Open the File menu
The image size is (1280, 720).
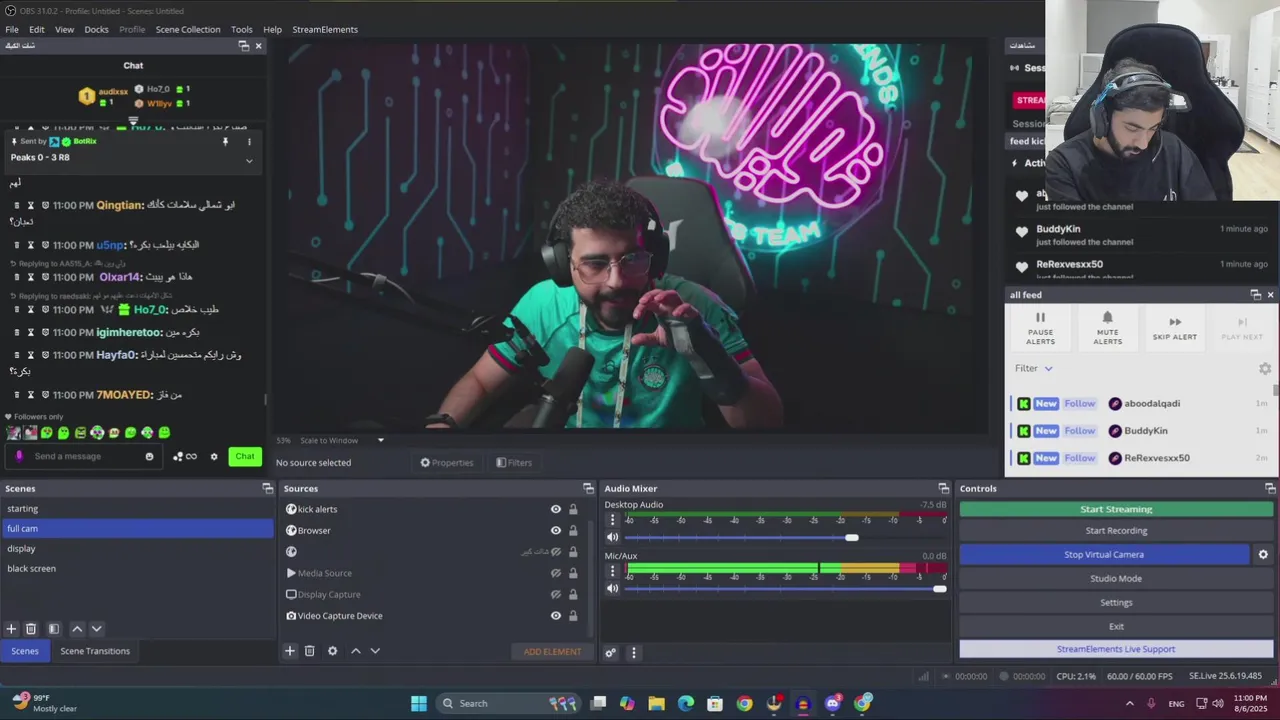coord(12,29)
